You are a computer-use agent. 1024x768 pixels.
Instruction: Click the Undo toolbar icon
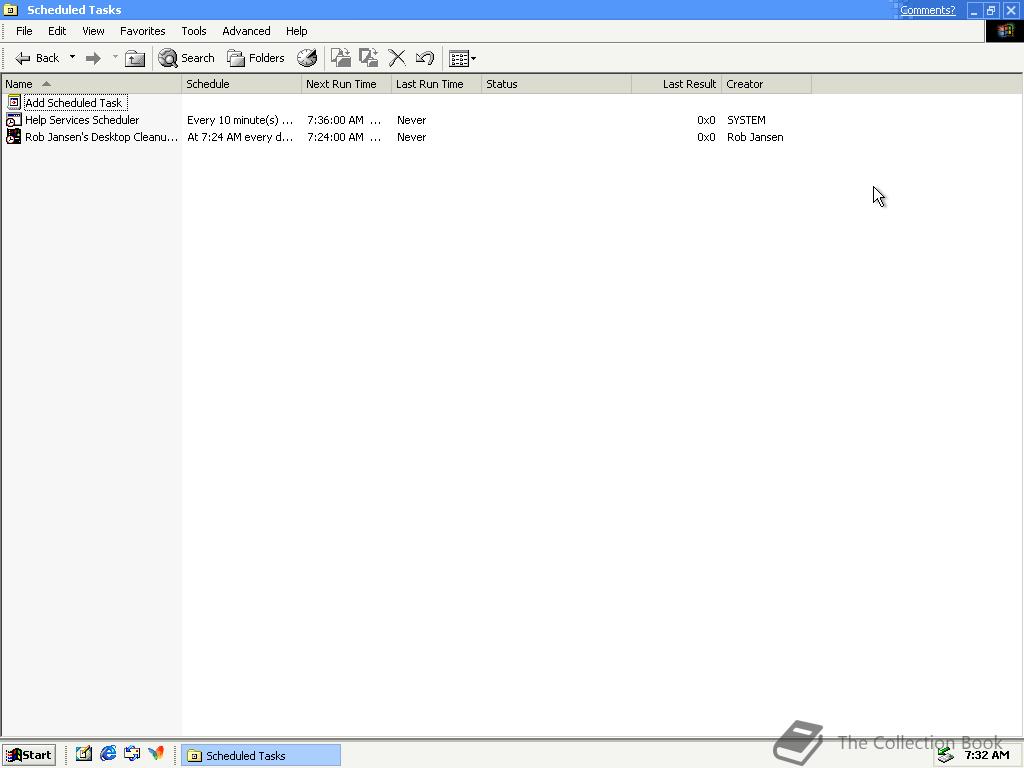[x=425, y=58]
